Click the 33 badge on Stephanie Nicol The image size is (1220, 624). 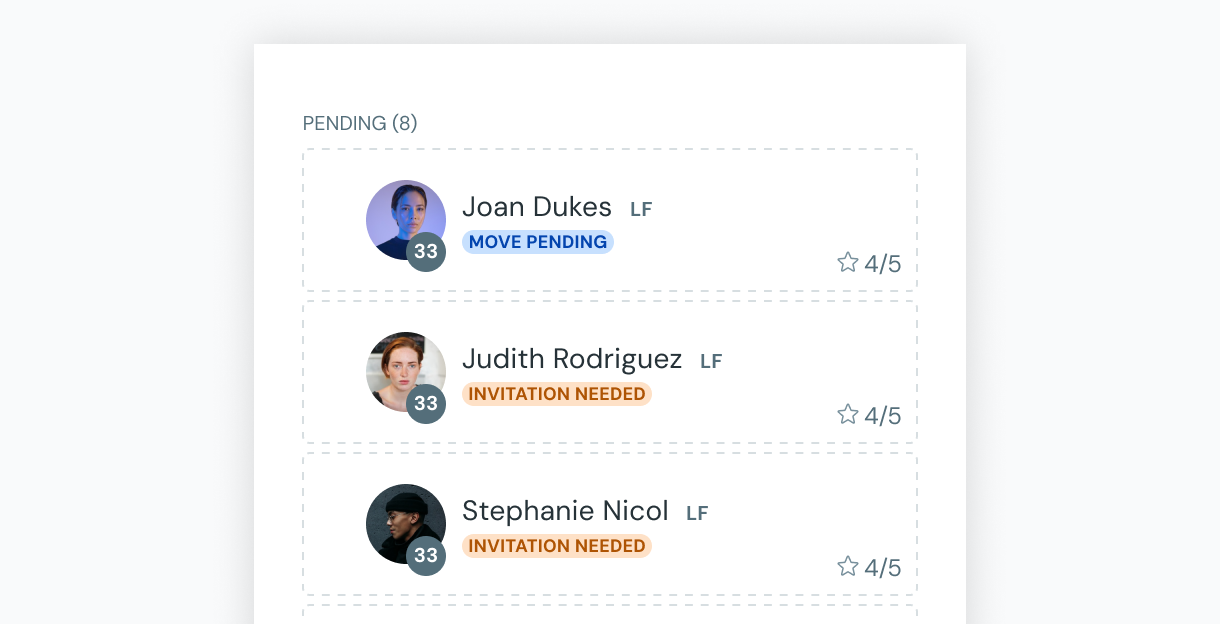tap(426, 556)
